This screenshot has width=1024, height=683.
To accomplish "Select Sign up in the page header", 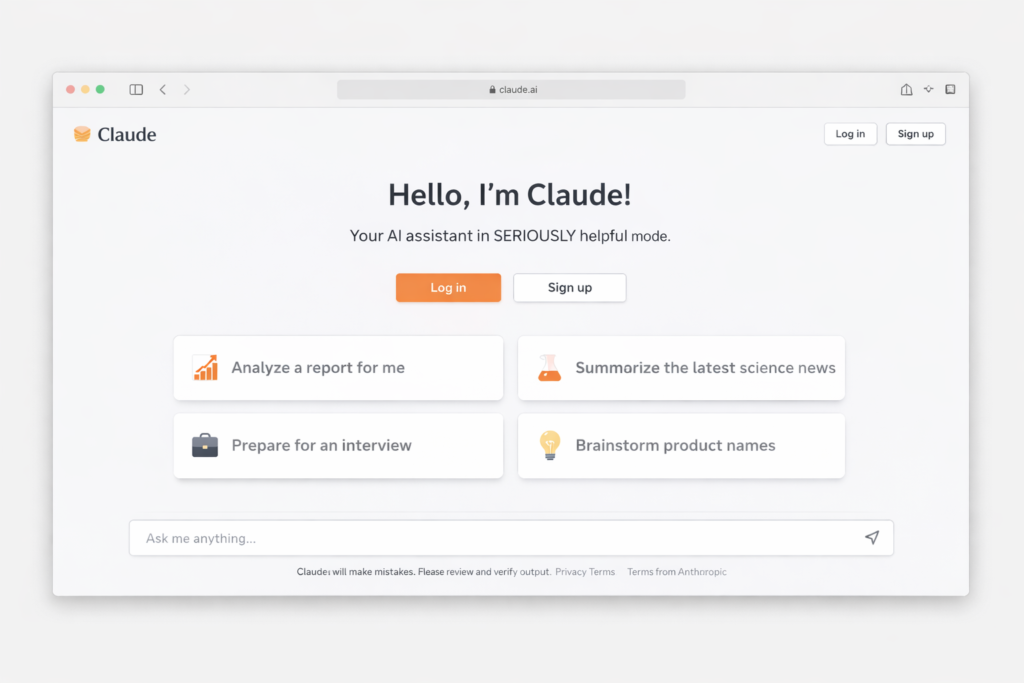I will pyautogui.click(x=915, y=134).
